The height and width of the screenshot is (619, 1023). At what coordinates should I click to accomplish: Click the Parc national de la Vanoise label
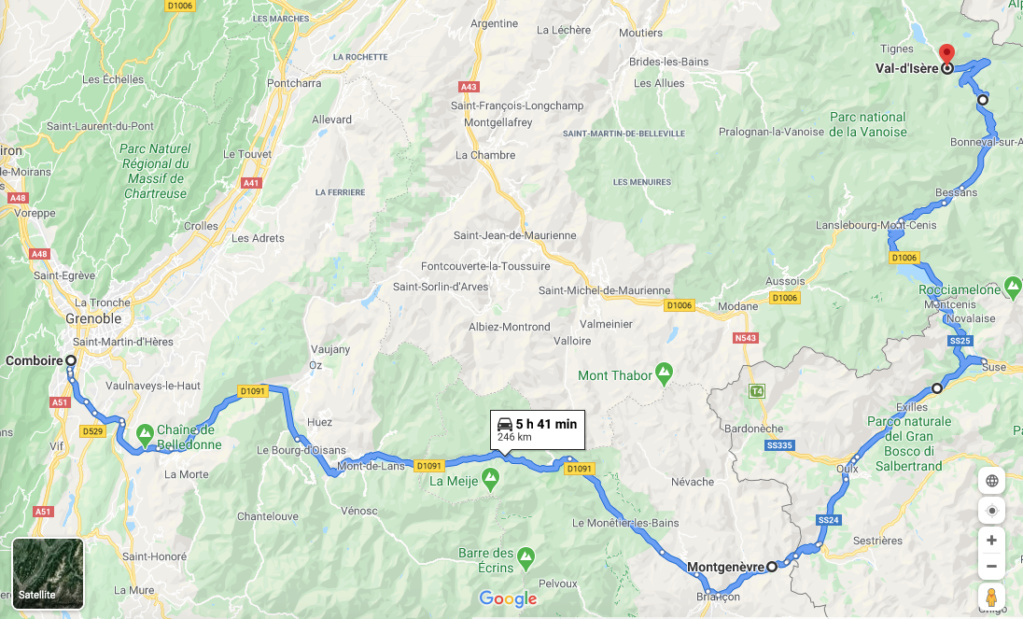tap(868, 125)
